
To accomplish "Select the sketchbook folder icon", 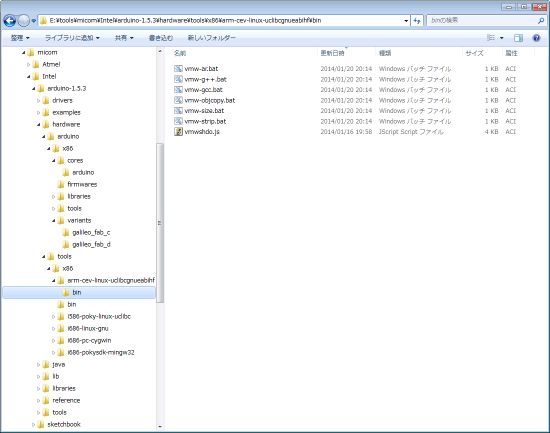I will pos(41,425).
